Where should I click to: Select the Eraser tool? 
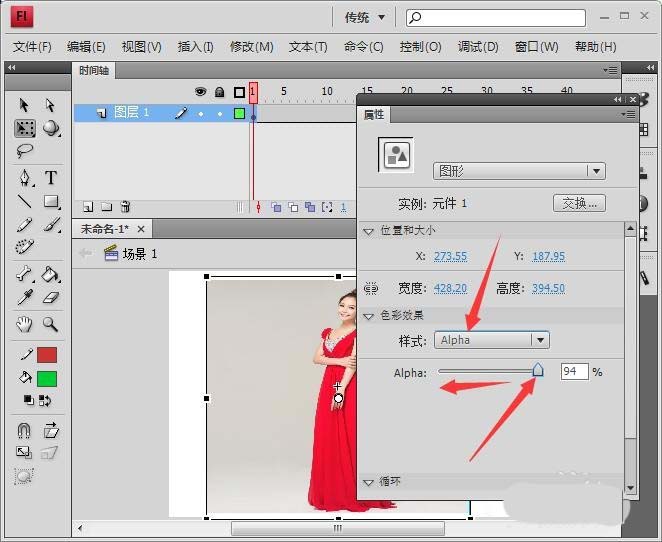point(51,298)
